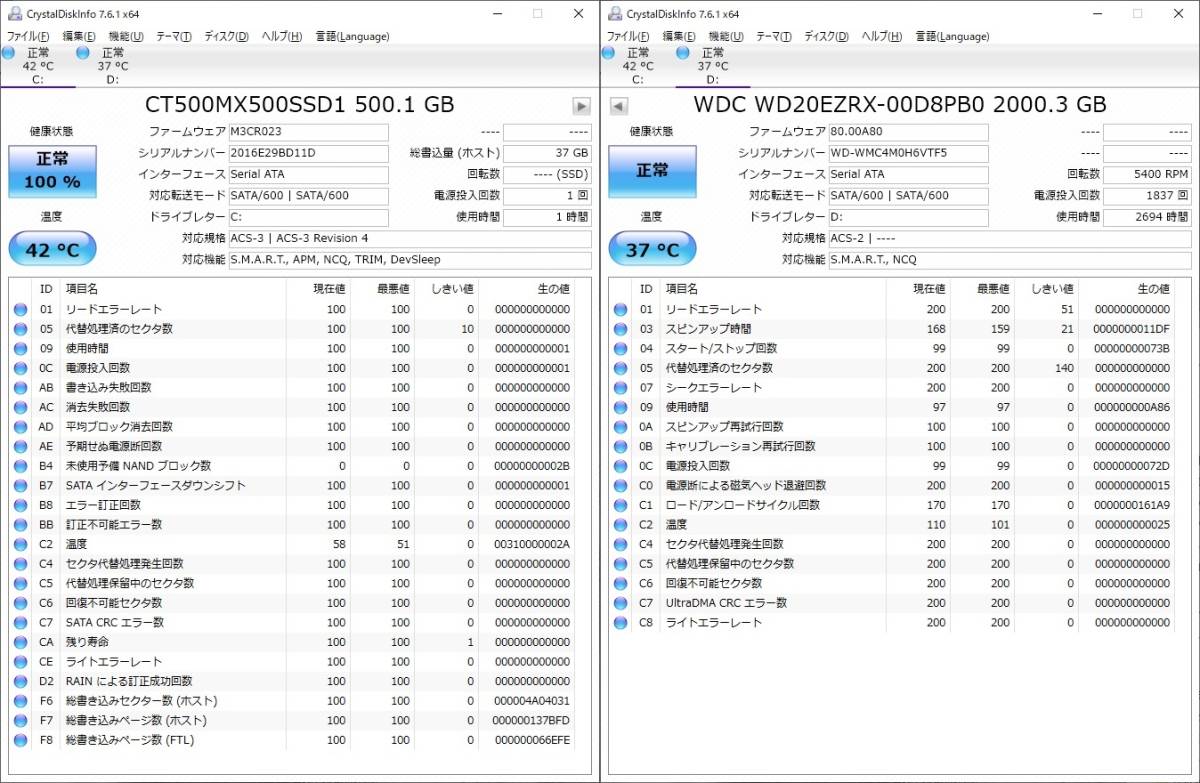Open ディスク menu in right window

click(826, 37)
